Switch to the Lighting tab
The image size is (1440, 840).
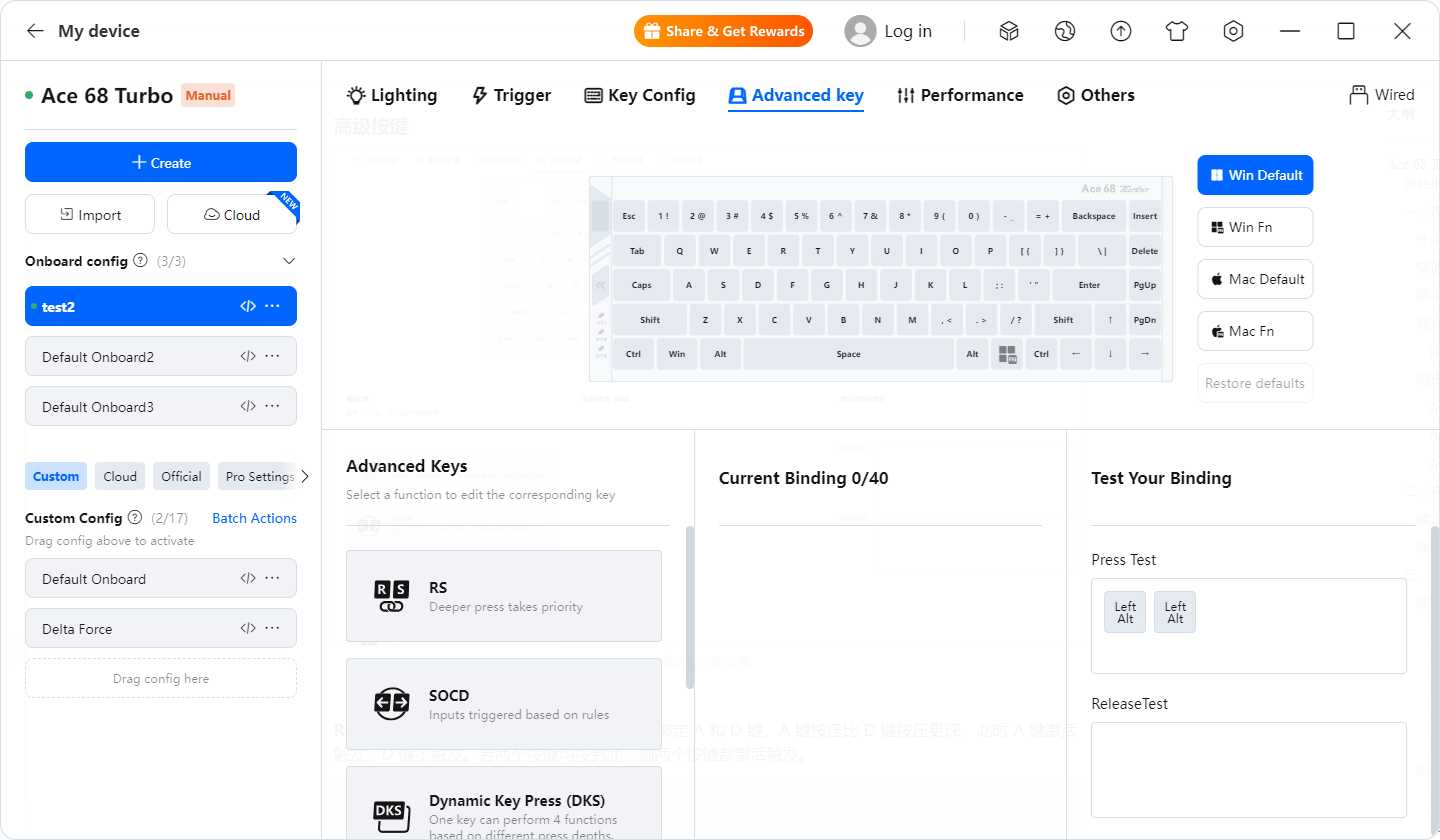(392, 95)
